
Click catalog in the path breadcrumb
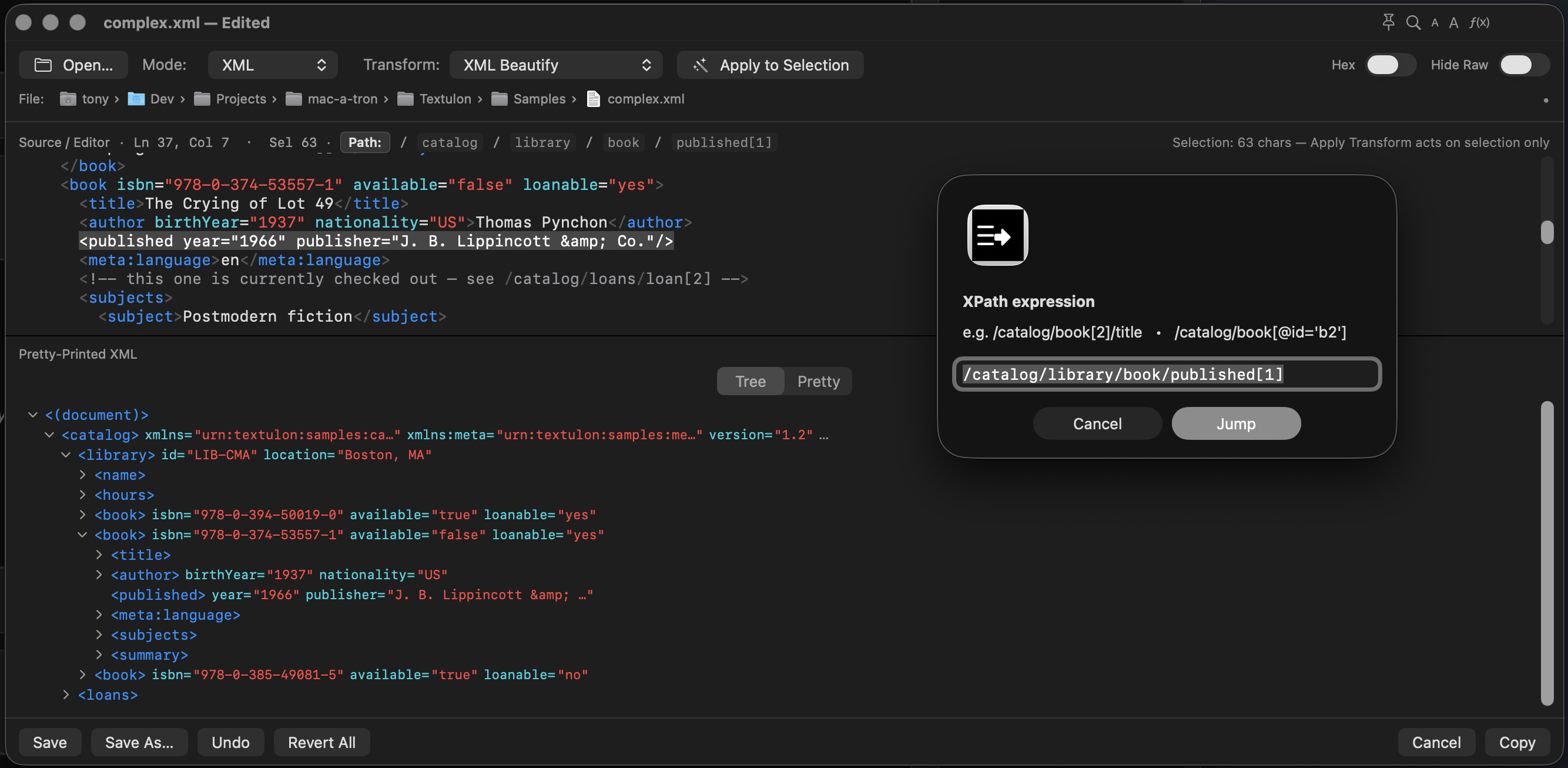[450, 142]
